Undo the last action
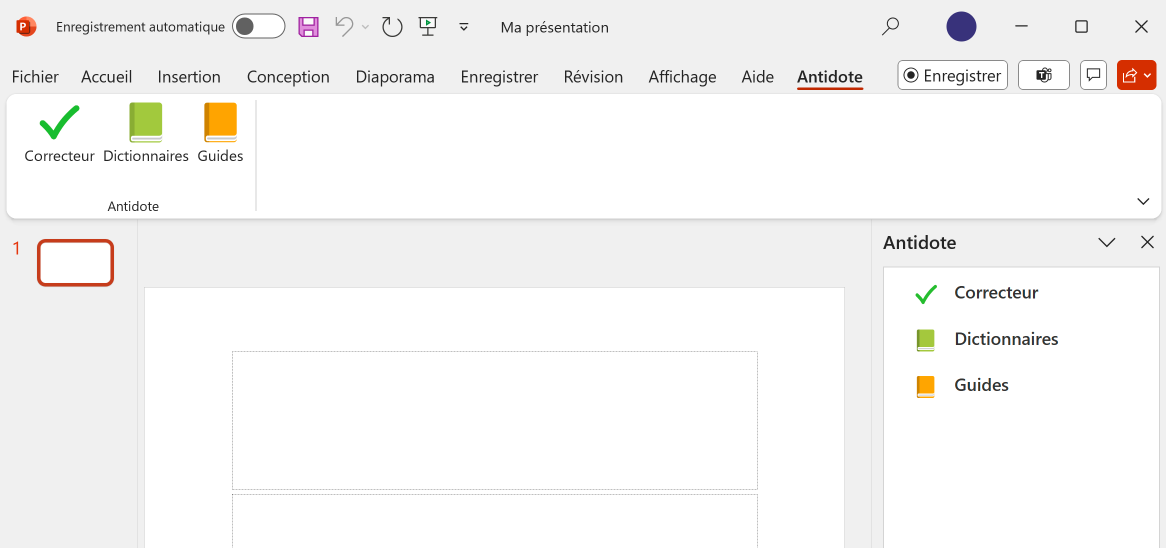1166x548 pixels. click(343, 27)
